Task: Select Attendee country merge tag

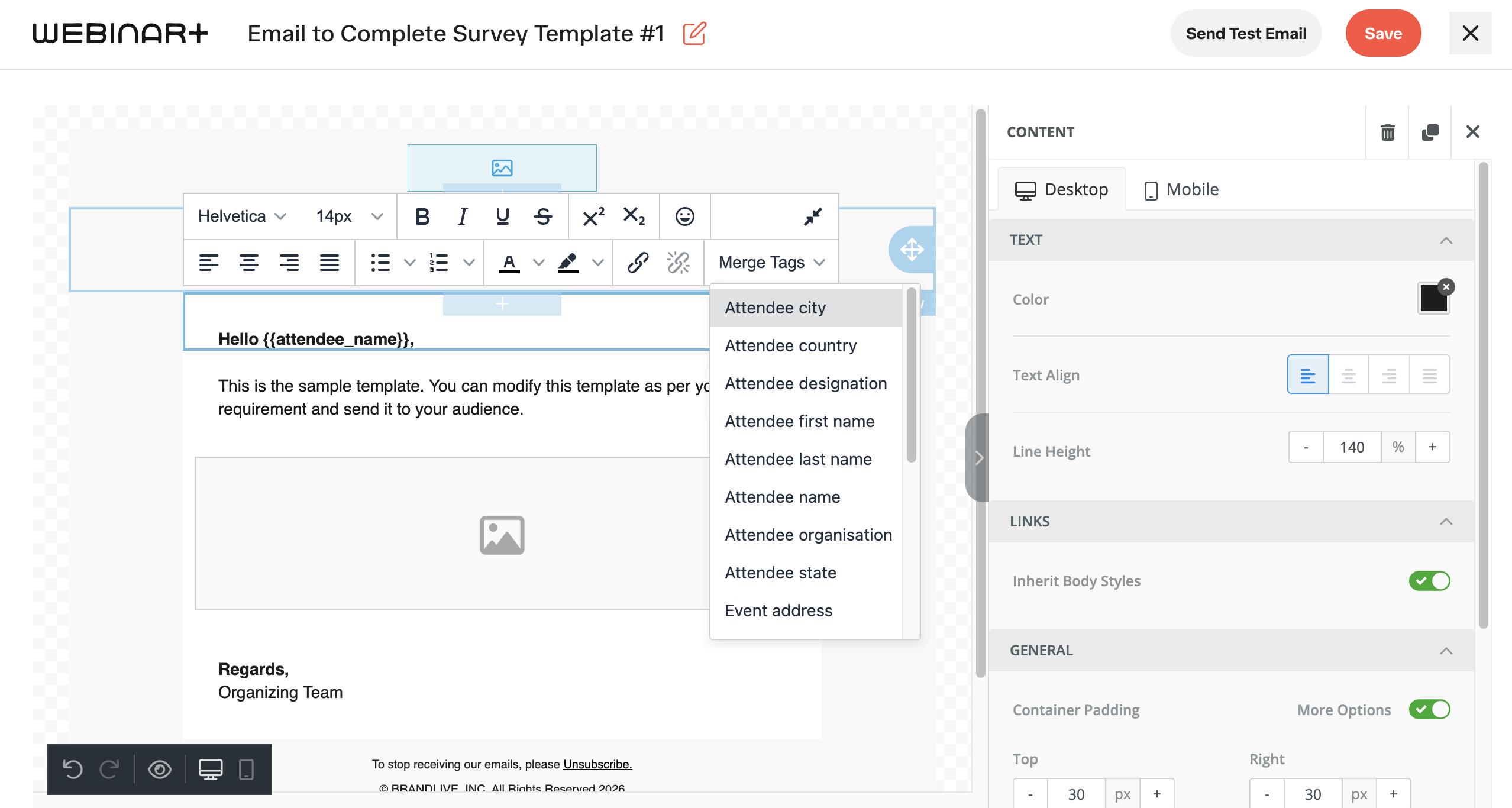Action: click(806, 345)
